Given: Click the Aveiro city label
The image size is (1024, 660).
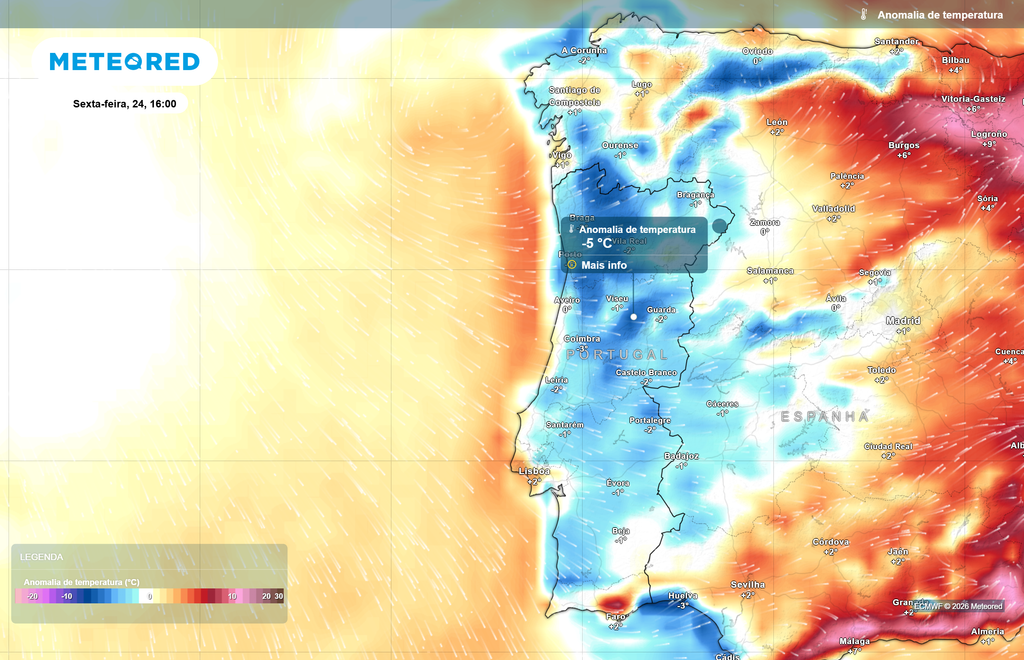Looking at the screenshot, I should (567, 300).
